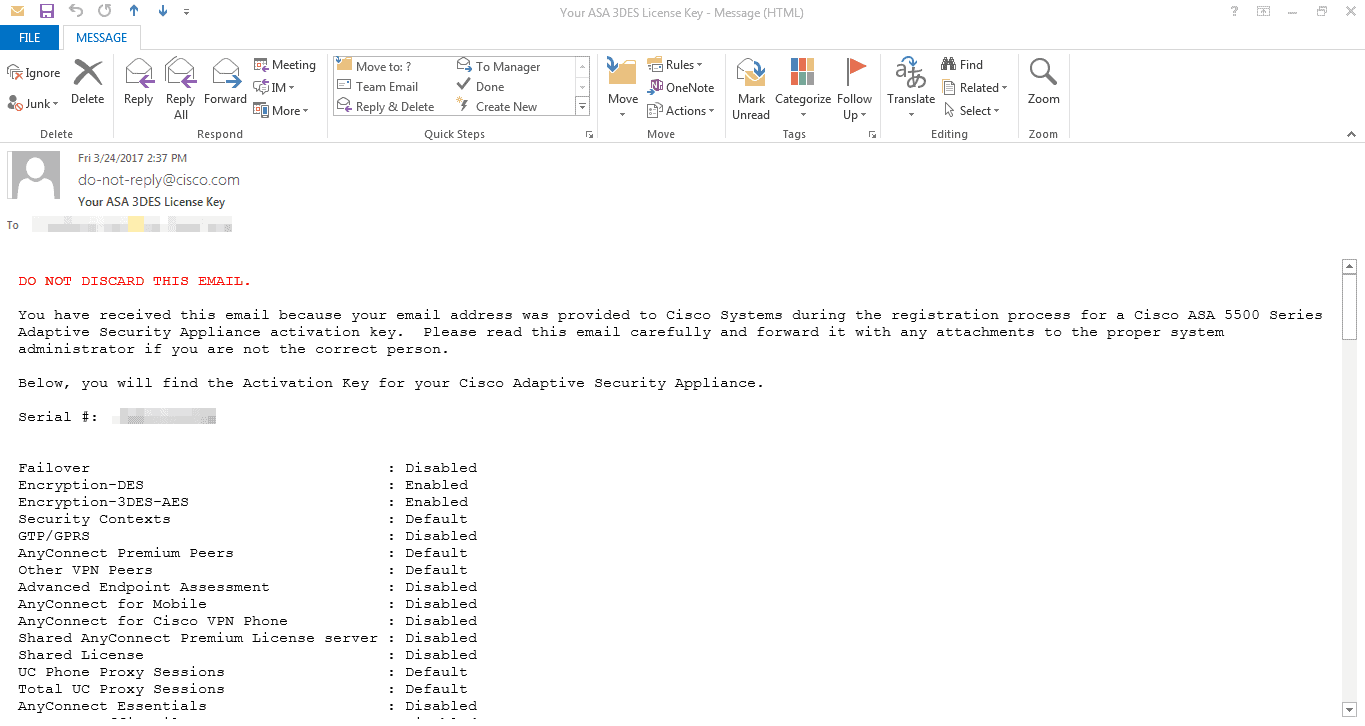Screen dimensions: 1365x726
Task: Forward this email
Action: pyautogui.click(x=225, y=81)
